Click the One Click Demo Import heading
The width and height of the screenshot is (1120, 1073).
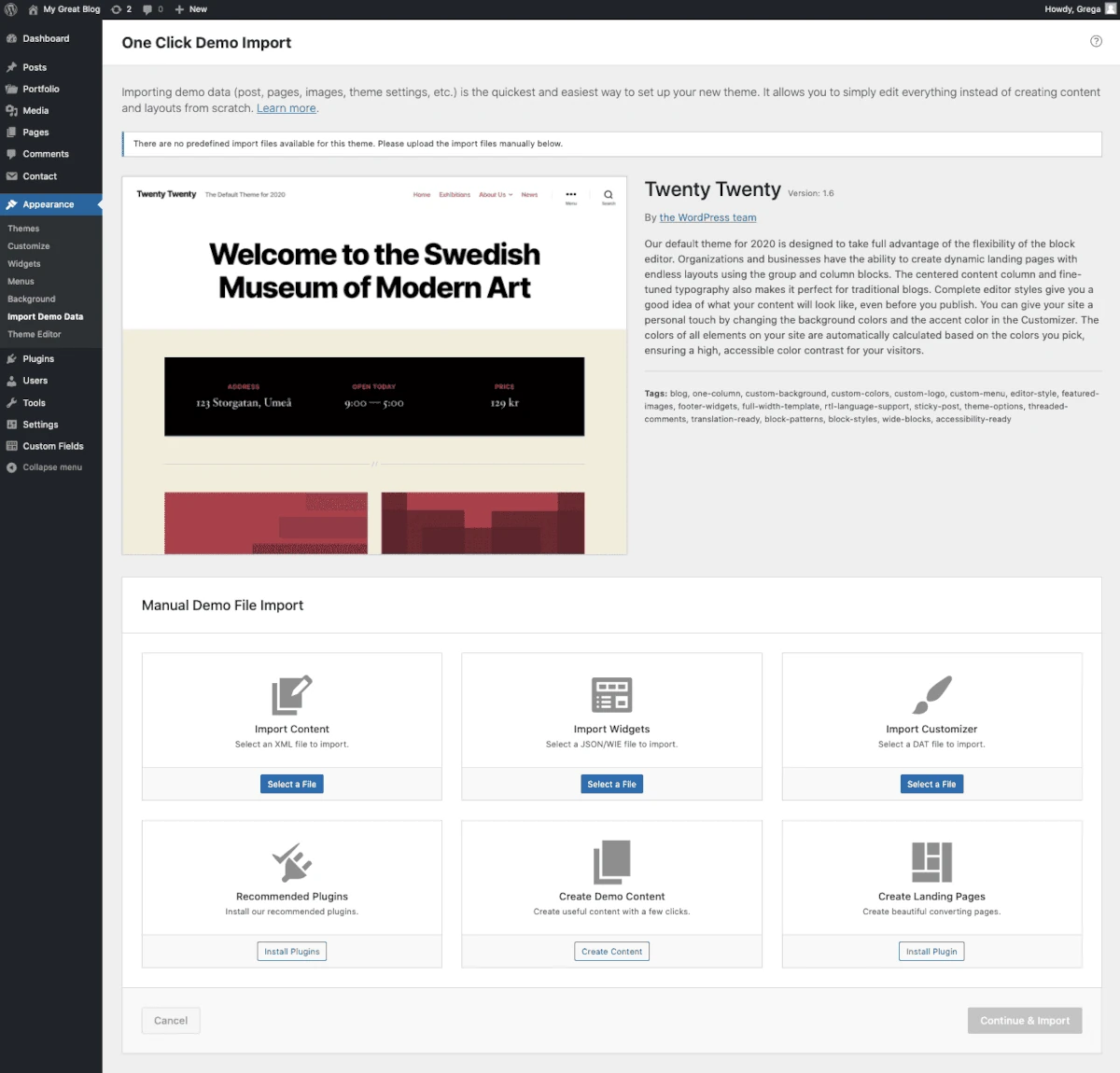coord(206,43)
